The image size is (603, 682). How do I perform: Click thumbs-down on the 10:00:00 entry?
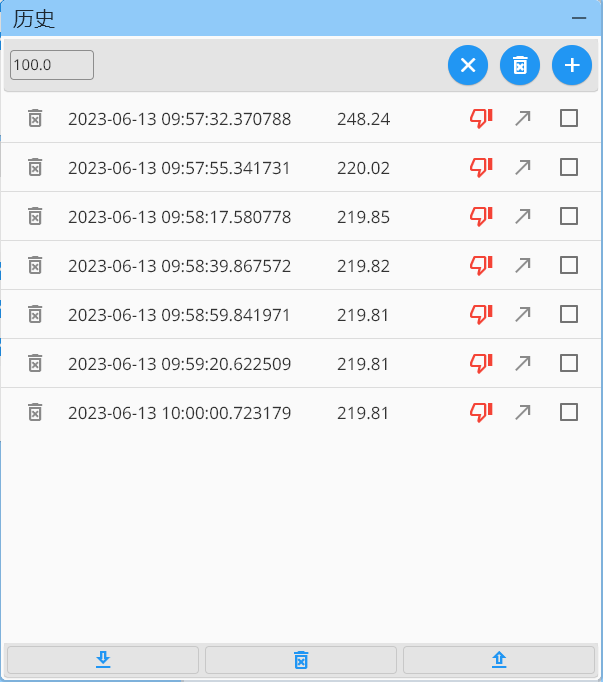481,412
